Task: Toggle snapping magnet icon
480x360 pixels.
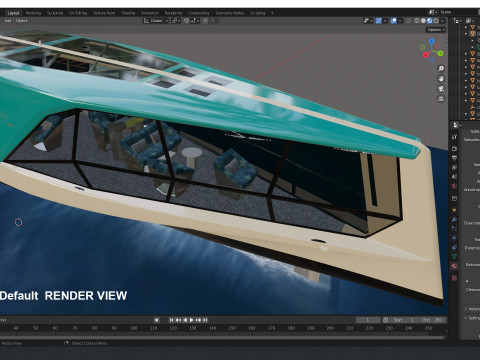Action: (186, 21)
